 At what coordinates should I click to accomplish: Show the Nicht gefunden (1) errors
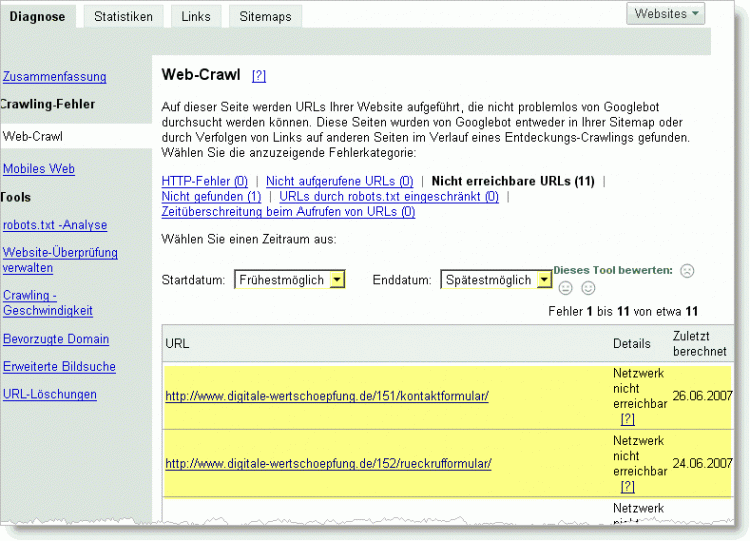211,197
